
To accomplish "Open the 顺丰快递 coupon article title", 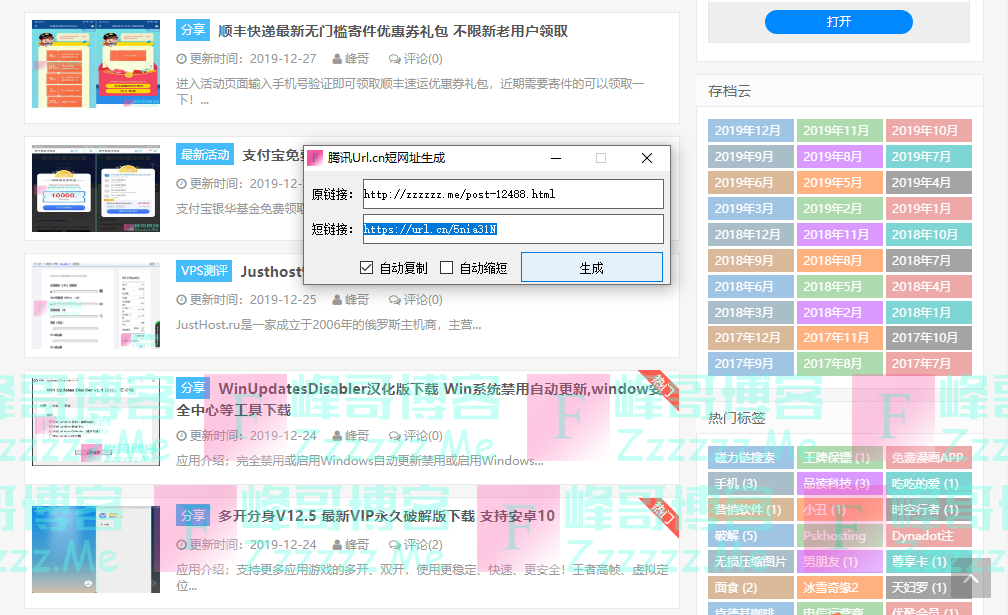I will point(393,31).
